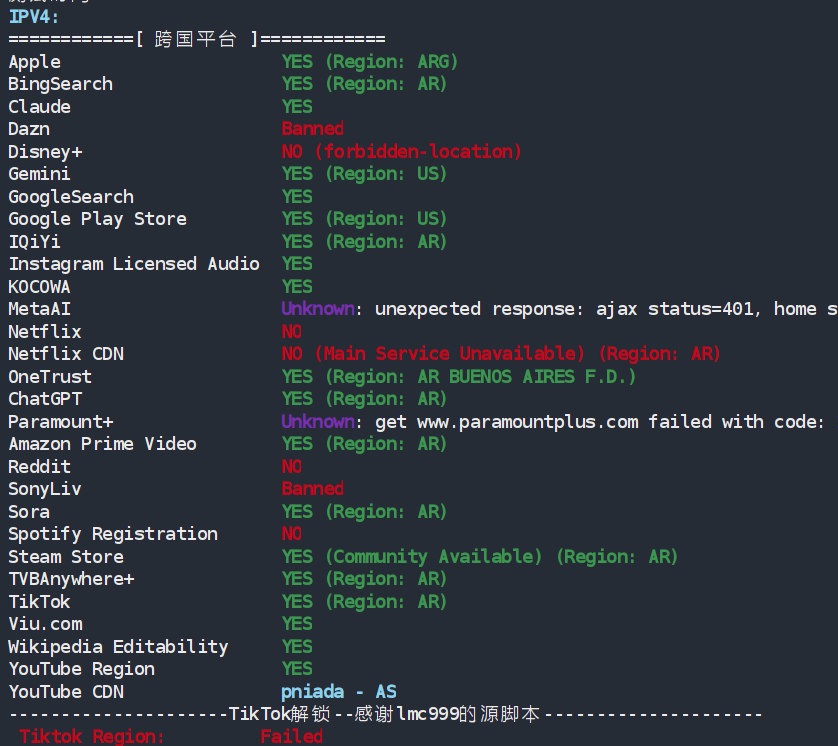Click Google Play Store label
The image size is (838, 746).
pyautogui.click(x=98, y=219)
